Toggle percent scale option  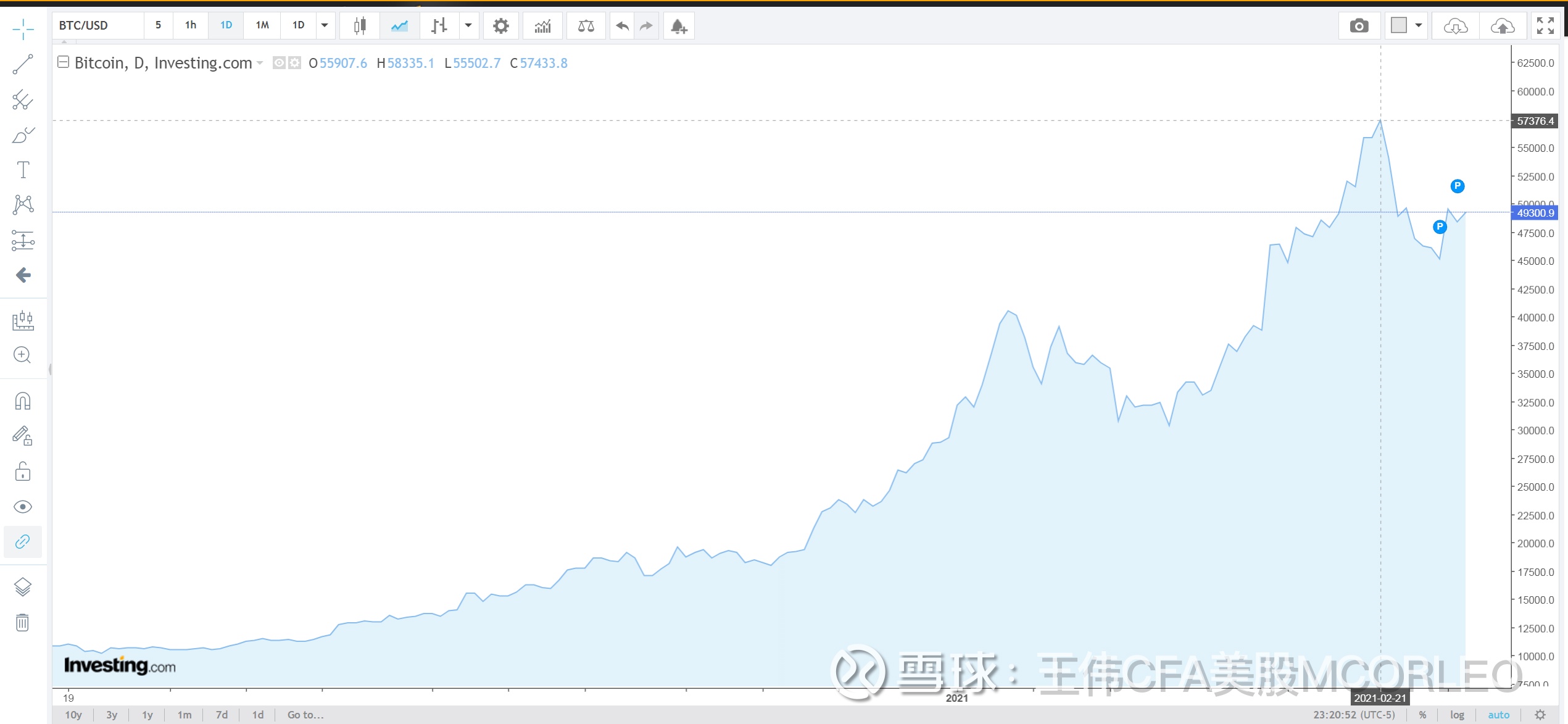point(1422,715)
